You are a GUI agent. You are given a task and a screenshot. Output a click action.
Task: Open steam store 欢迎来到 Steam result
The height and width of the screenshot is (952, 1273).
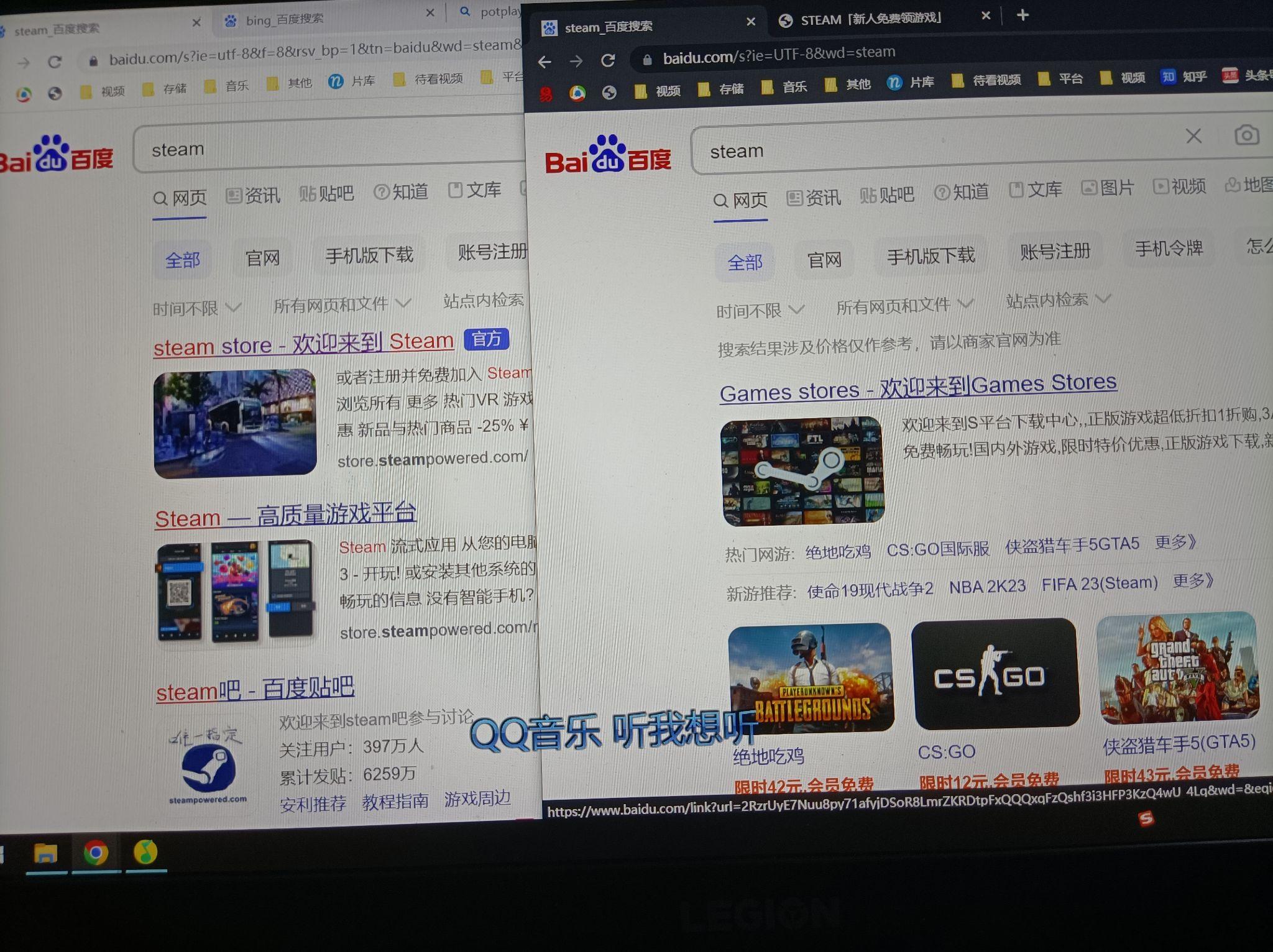(303, 344)
